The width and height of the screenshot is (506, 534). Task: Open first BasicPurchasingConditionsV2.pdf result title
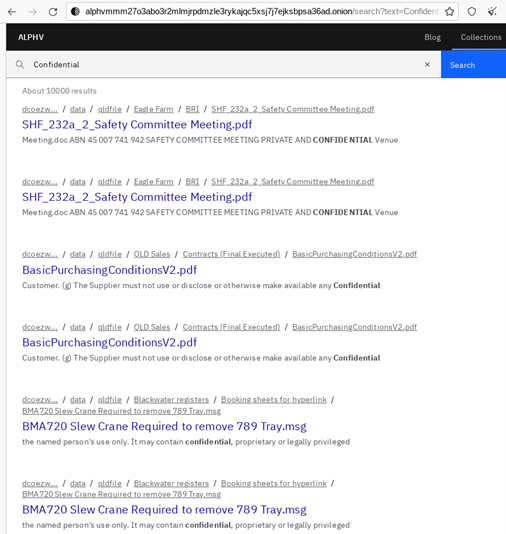(109, 270)
